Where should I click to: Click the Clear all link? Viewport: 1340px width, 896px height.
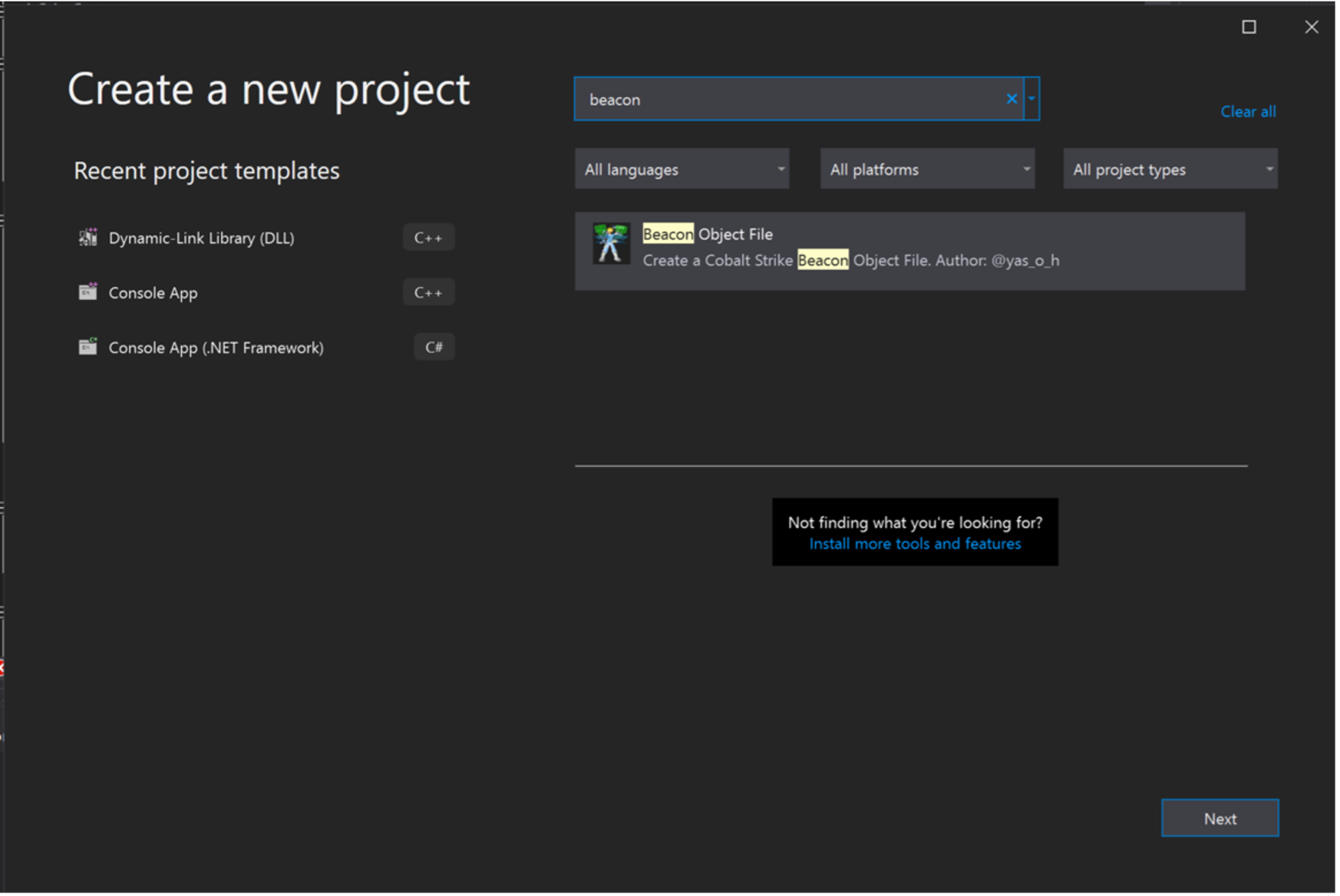tap(1248, 112)
